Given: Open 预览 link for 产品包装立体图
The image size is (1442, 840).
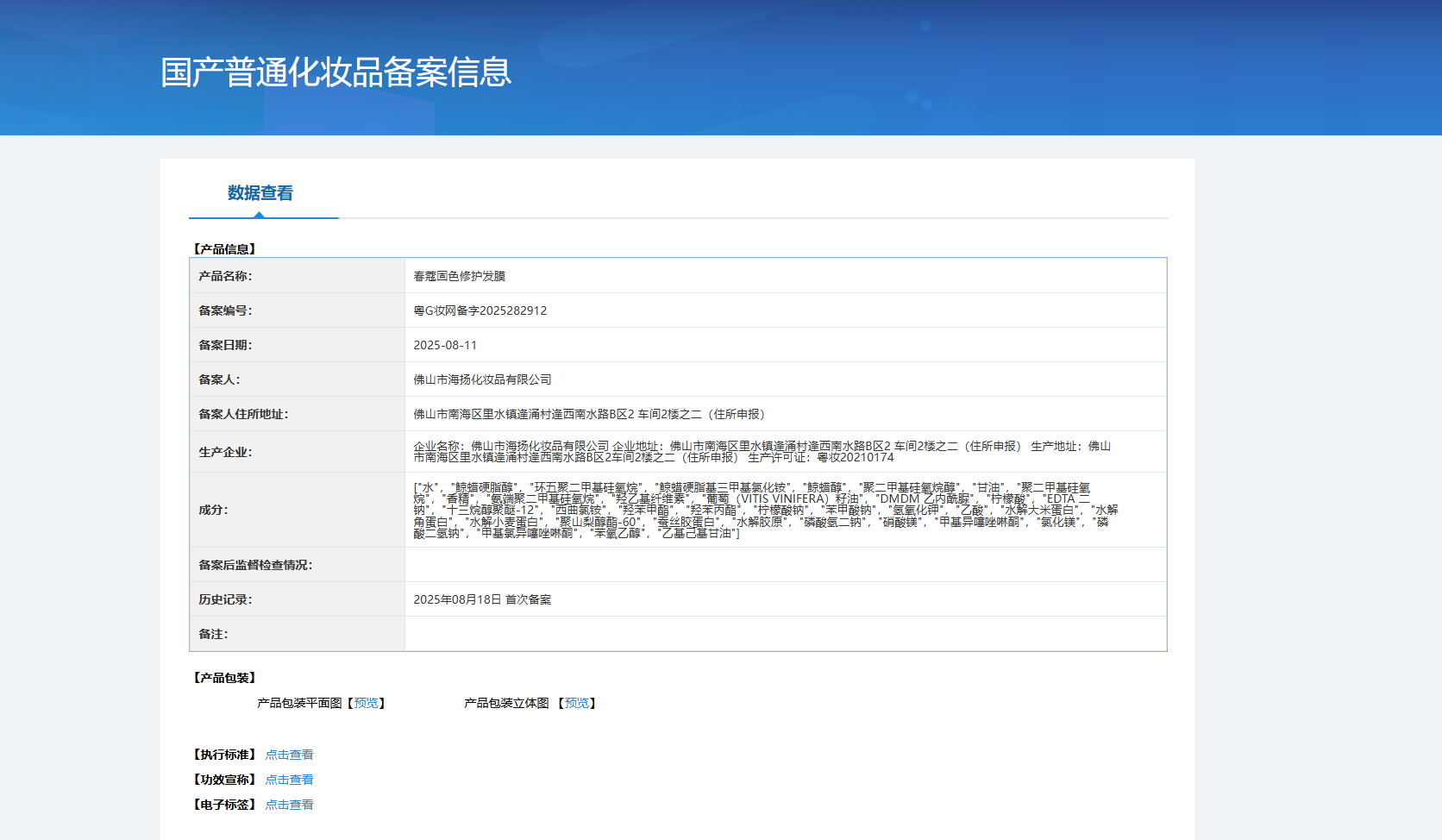Looking at the screenshot, I should tap(576, 703).
